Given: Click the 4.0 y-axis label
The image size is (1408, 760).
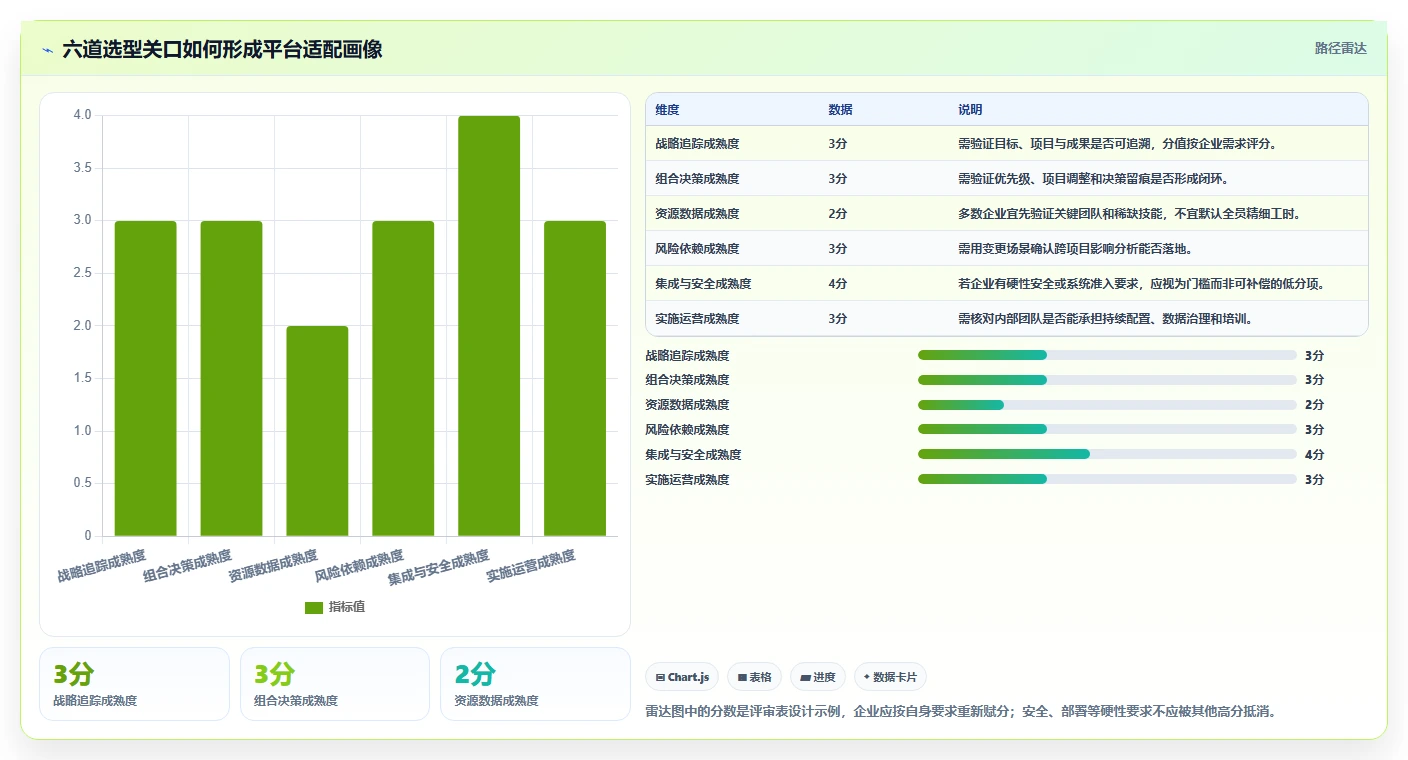Looking at the screenshot, I should [x=82, y=115].
